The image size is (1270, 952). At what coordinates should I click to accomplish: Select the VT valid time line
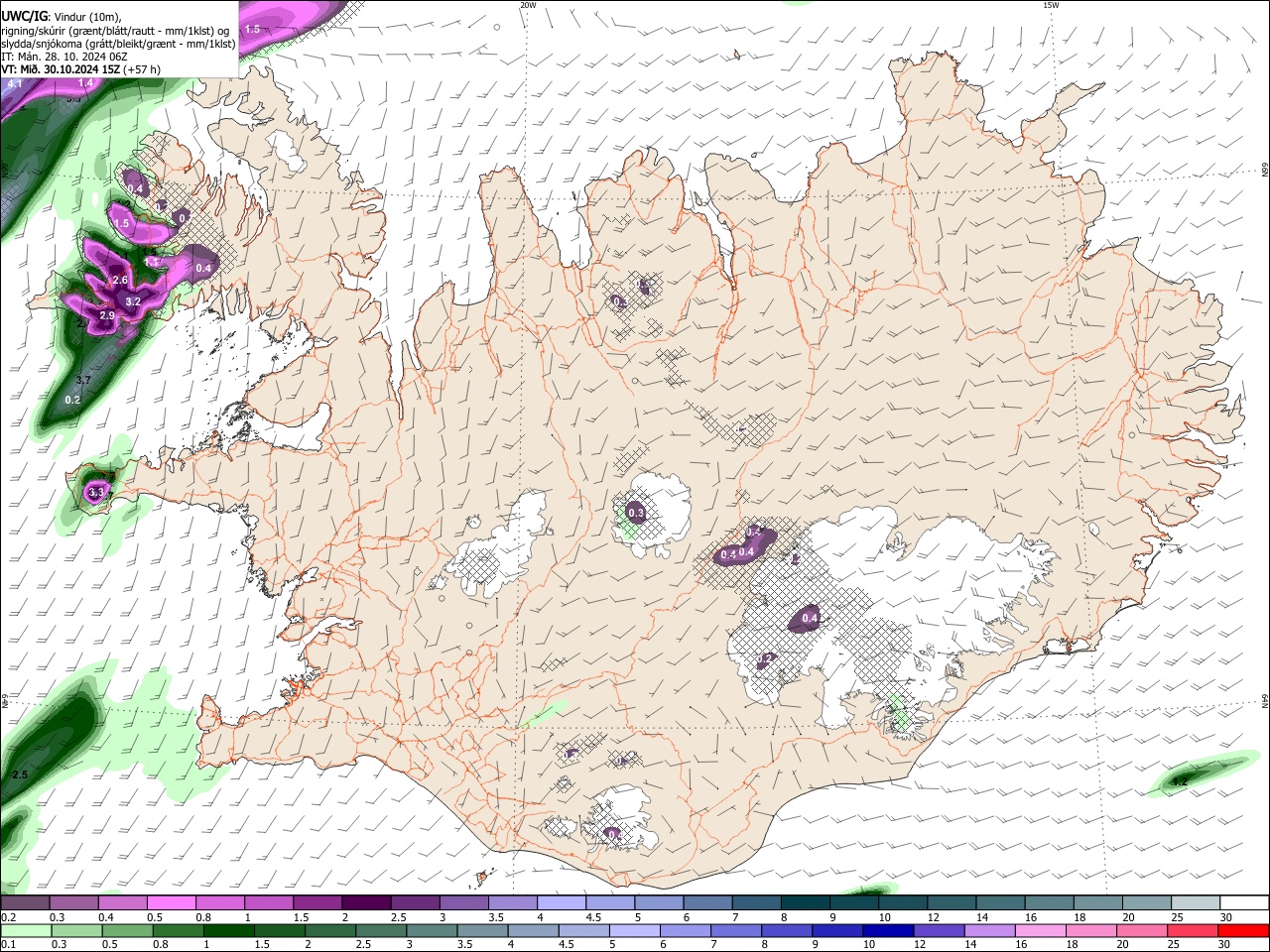point(81,69)
